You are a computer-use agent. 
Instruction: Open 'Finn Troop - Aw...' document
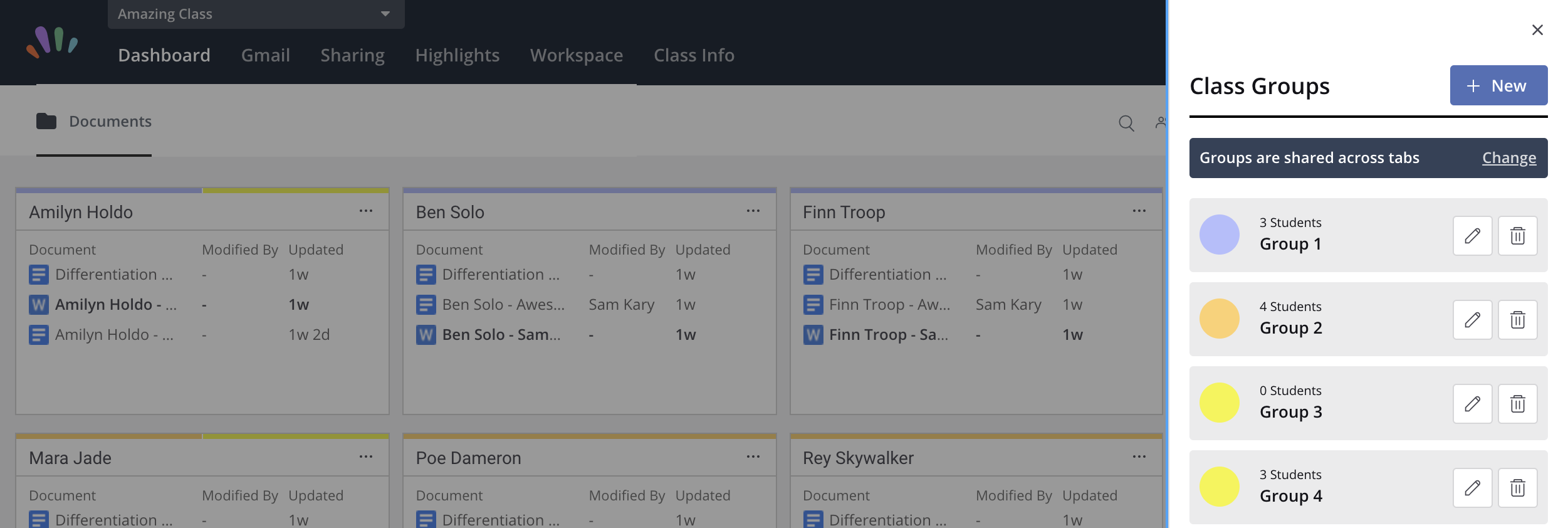889,305
